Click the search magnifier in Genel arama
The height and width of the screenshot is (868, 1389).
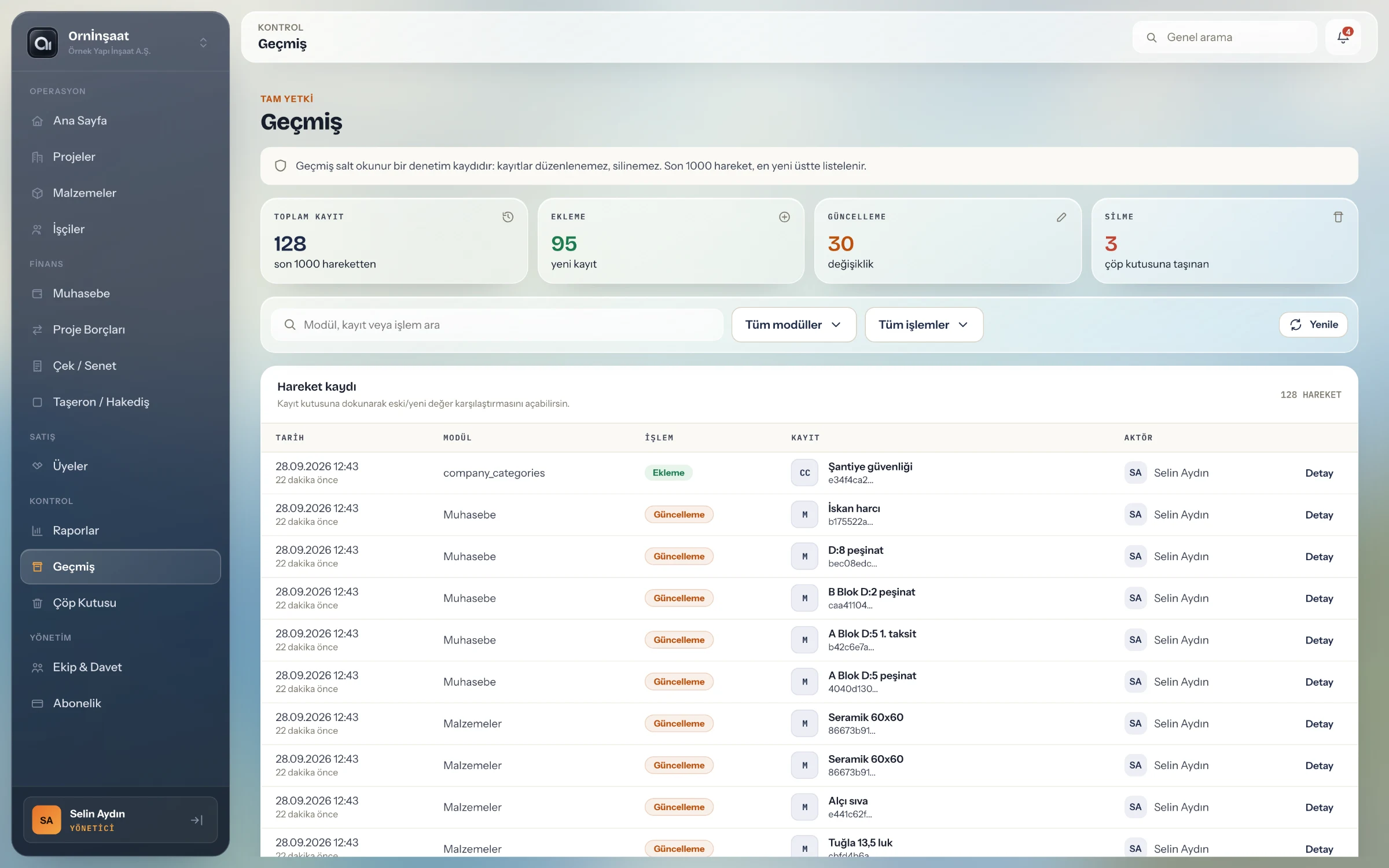[1152, 38]
